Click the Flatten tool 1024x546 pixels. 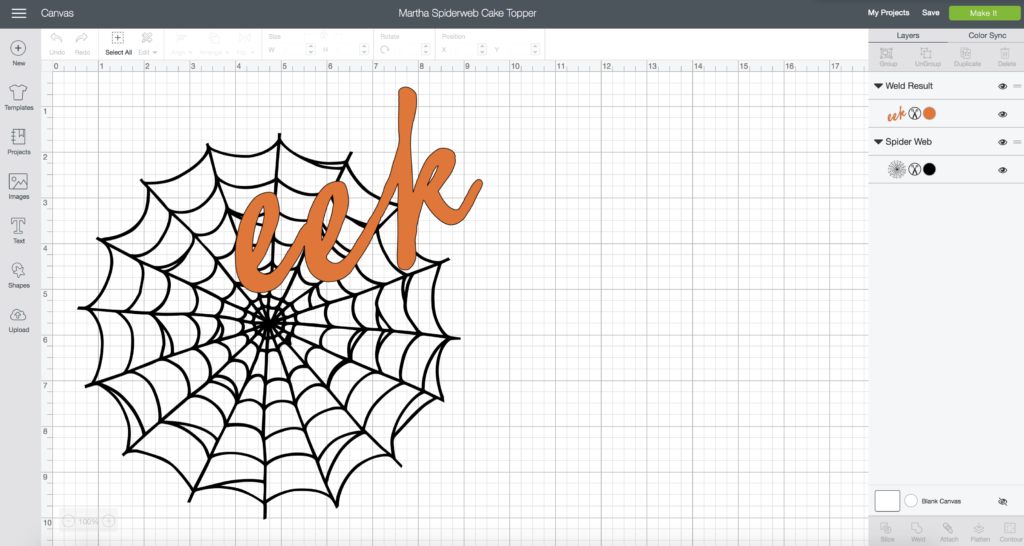tap(980, 532)
